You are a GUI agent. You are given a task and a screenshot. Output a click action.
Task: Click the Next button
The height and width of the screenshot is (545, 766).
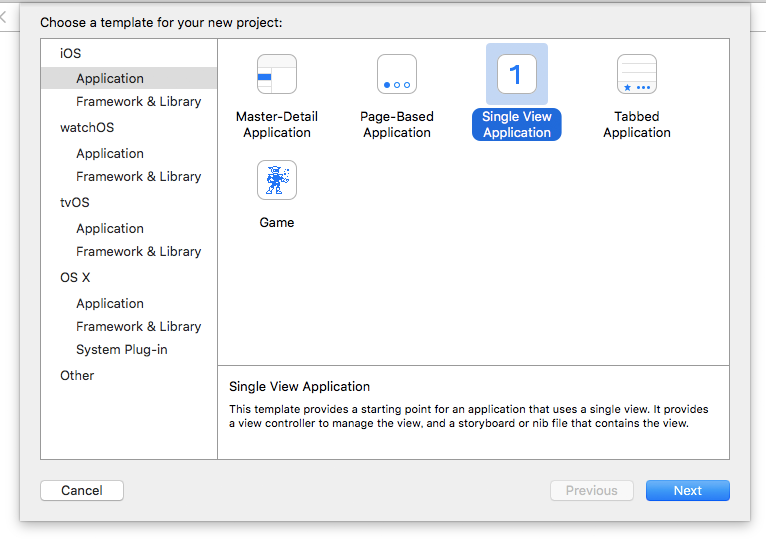pyautogui.click(x=688, y=490)
